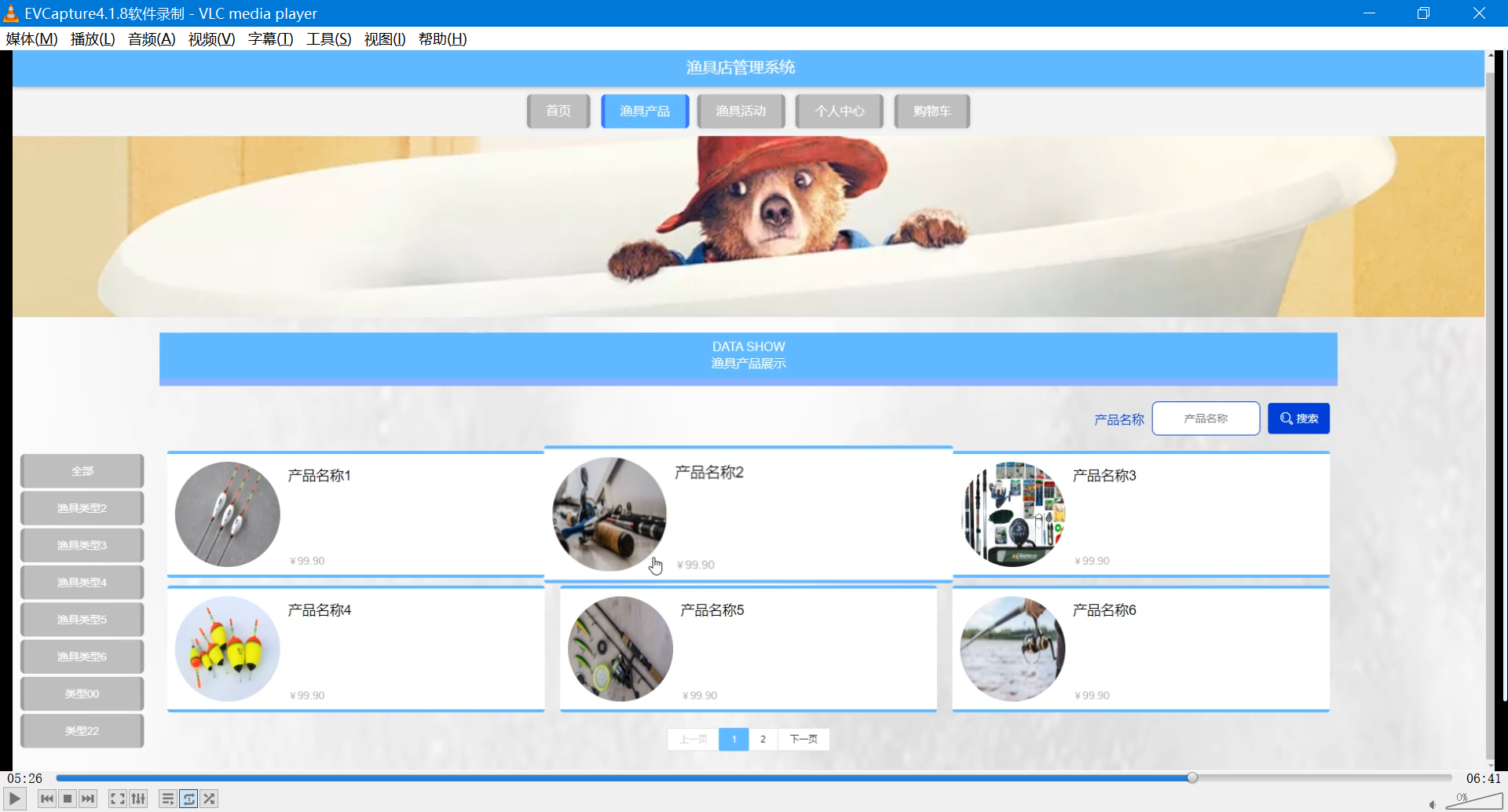Click the VLC cone title icon

click(x=11, y=13)
